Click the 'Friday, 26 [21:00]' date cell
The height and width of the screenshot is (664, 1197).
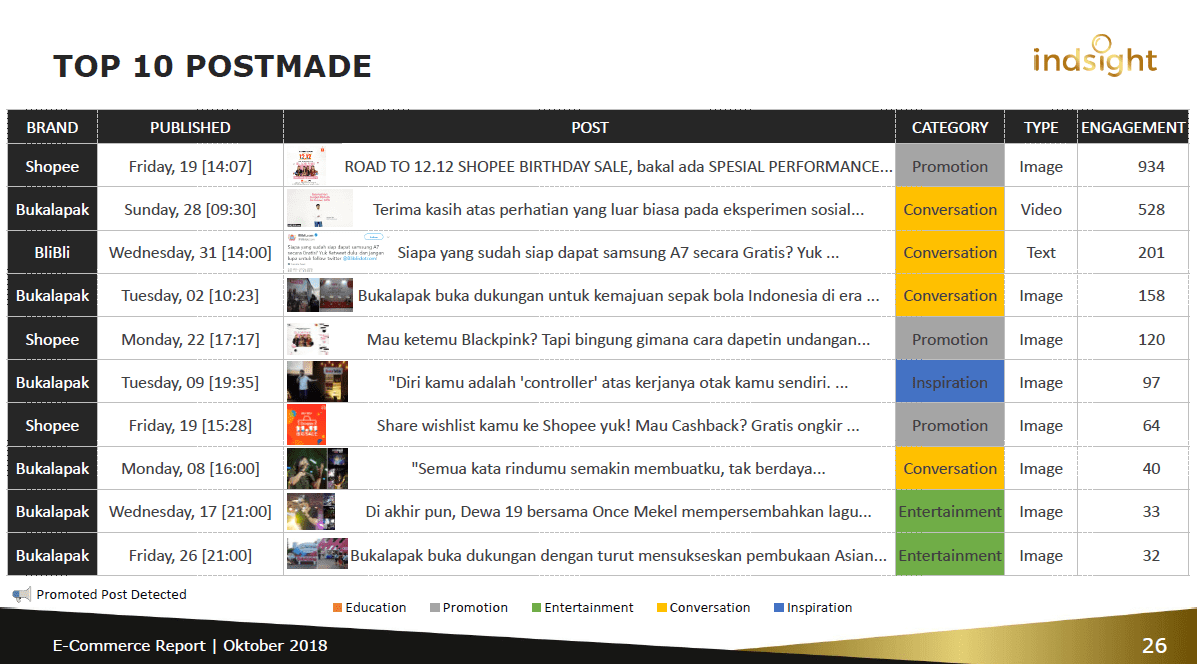pyautogui.click(x=190, y=555)
